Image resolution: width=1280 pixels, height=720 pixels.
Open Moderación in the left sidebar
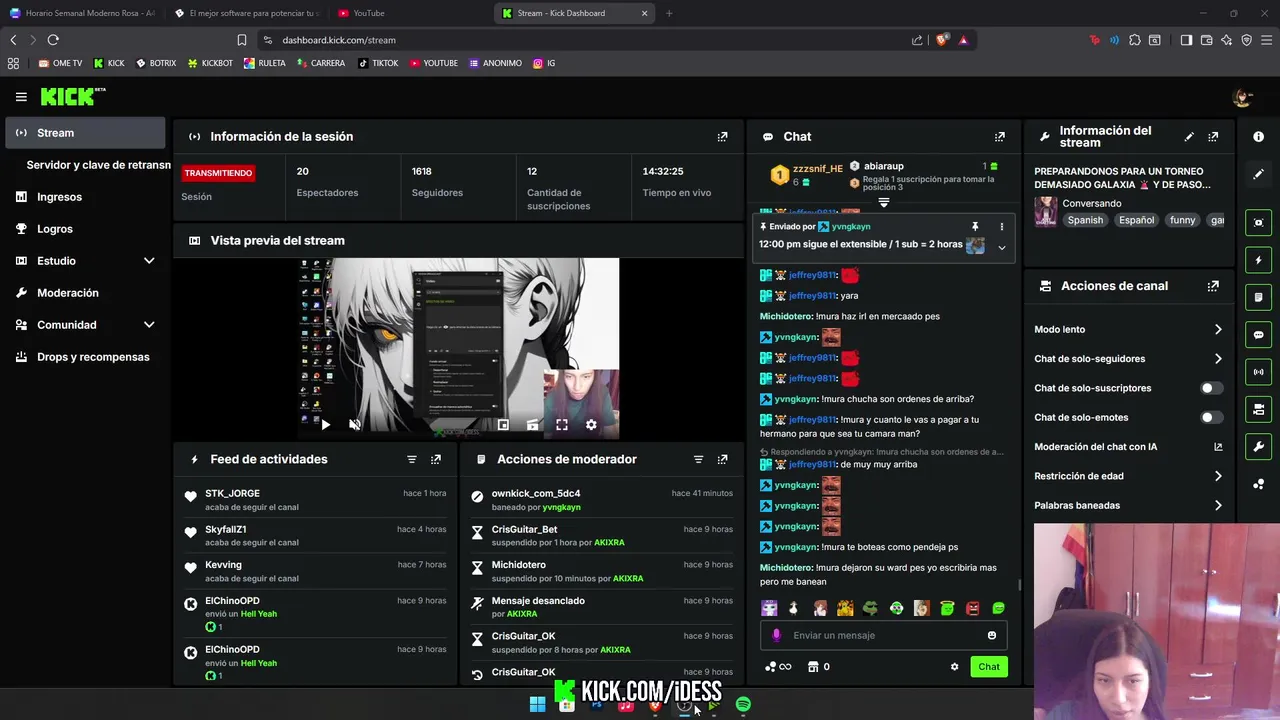tap(85, 293)
